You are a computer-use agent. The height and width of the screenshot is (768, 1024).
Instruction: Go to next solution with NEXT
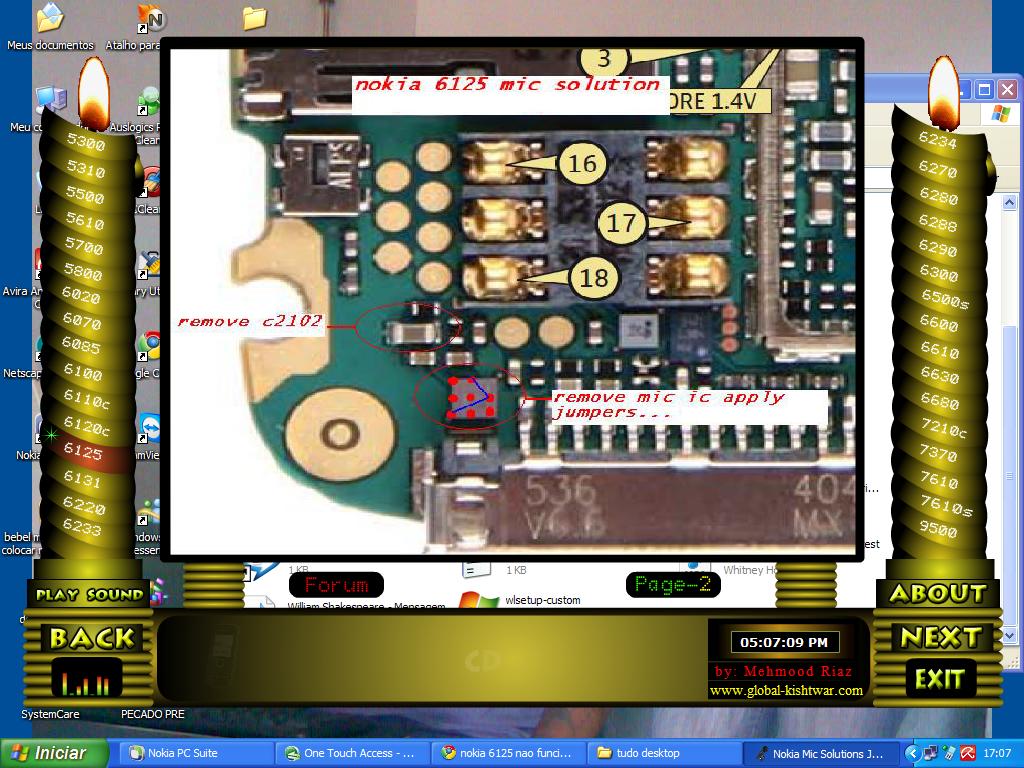coord(940,637)
